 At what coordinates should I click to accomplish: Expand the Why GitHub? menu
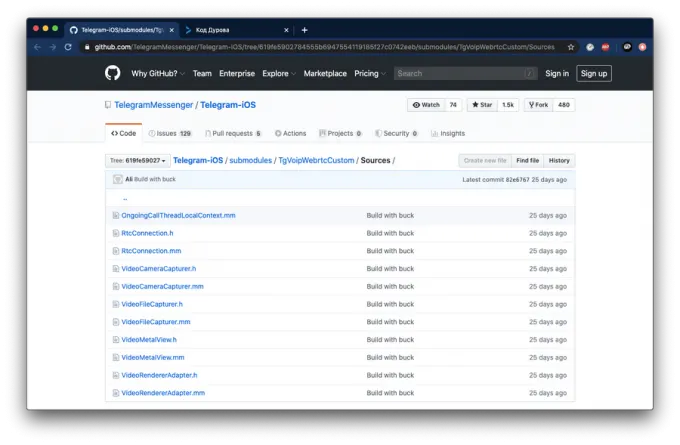158,73
